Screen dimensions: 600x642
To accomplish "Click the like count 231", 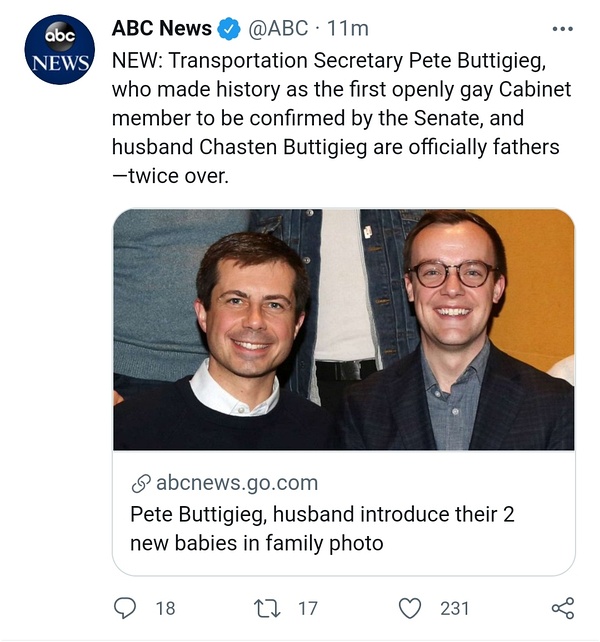I will pyautogui.click(x=455, y=607).
